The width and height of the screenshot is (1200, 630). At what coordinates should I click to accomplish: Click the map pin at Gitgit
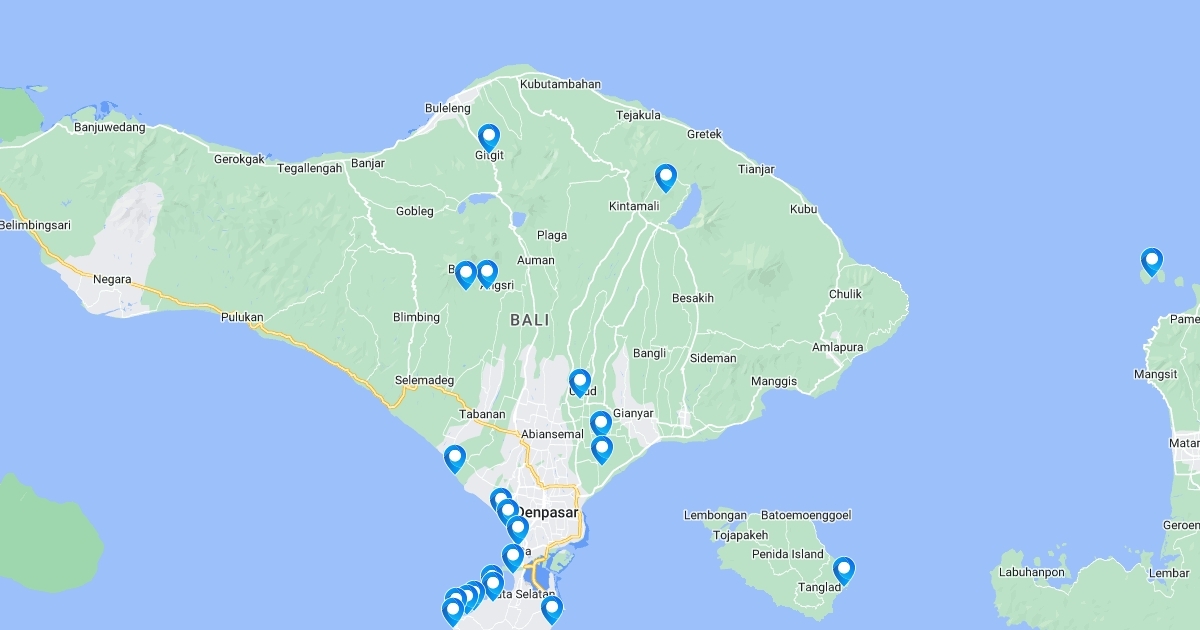coord(488,137)
